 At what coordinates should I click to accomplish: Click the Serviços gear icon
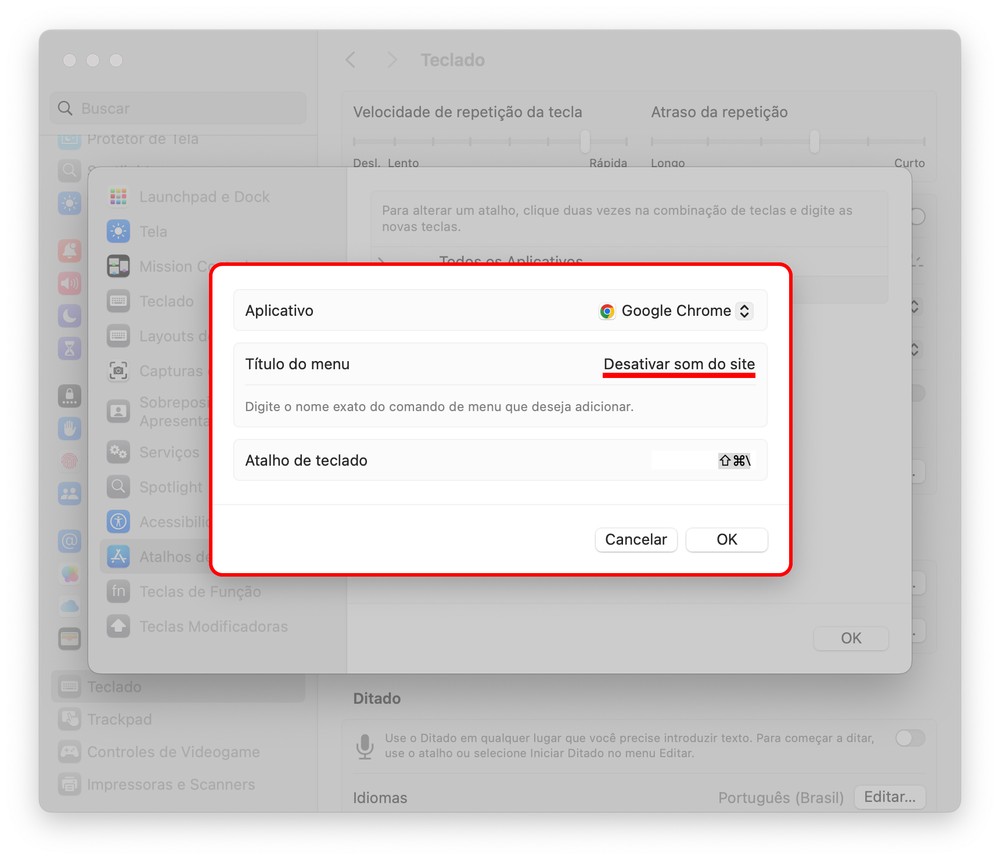(118, 452)
